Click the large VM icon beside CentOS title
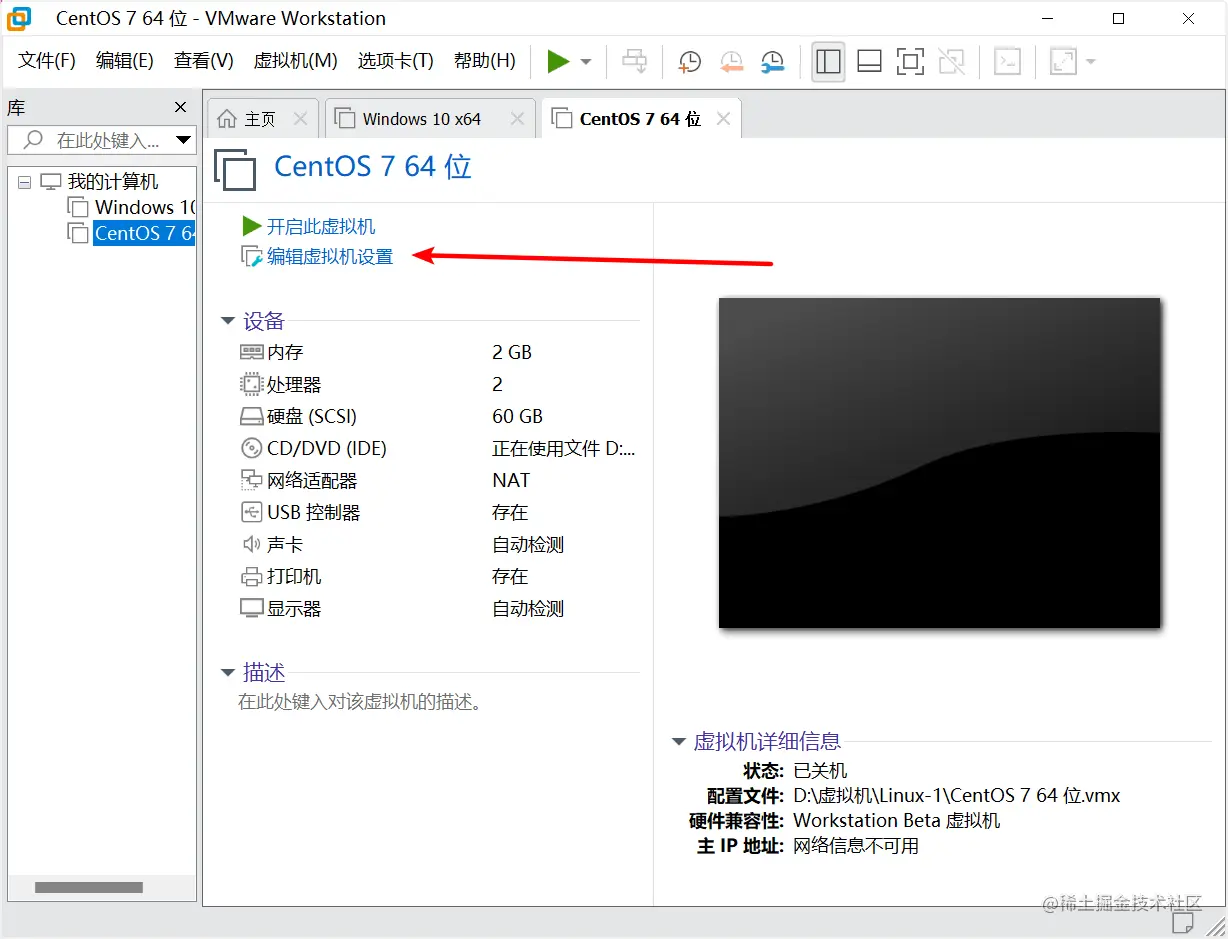The height and width of the screenshot is (939, 1228). 236,169
